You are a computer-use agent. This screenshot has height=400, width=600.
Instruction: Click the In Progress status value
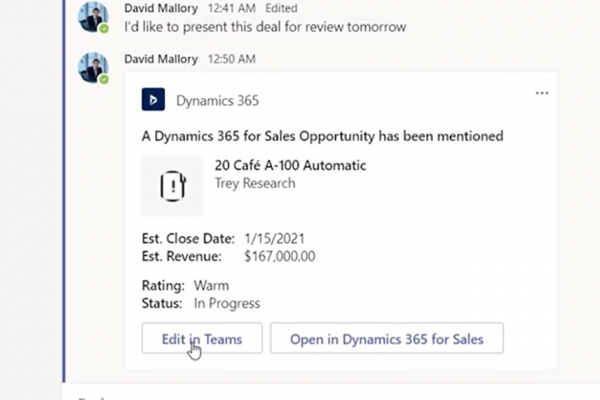click(227, 303)
